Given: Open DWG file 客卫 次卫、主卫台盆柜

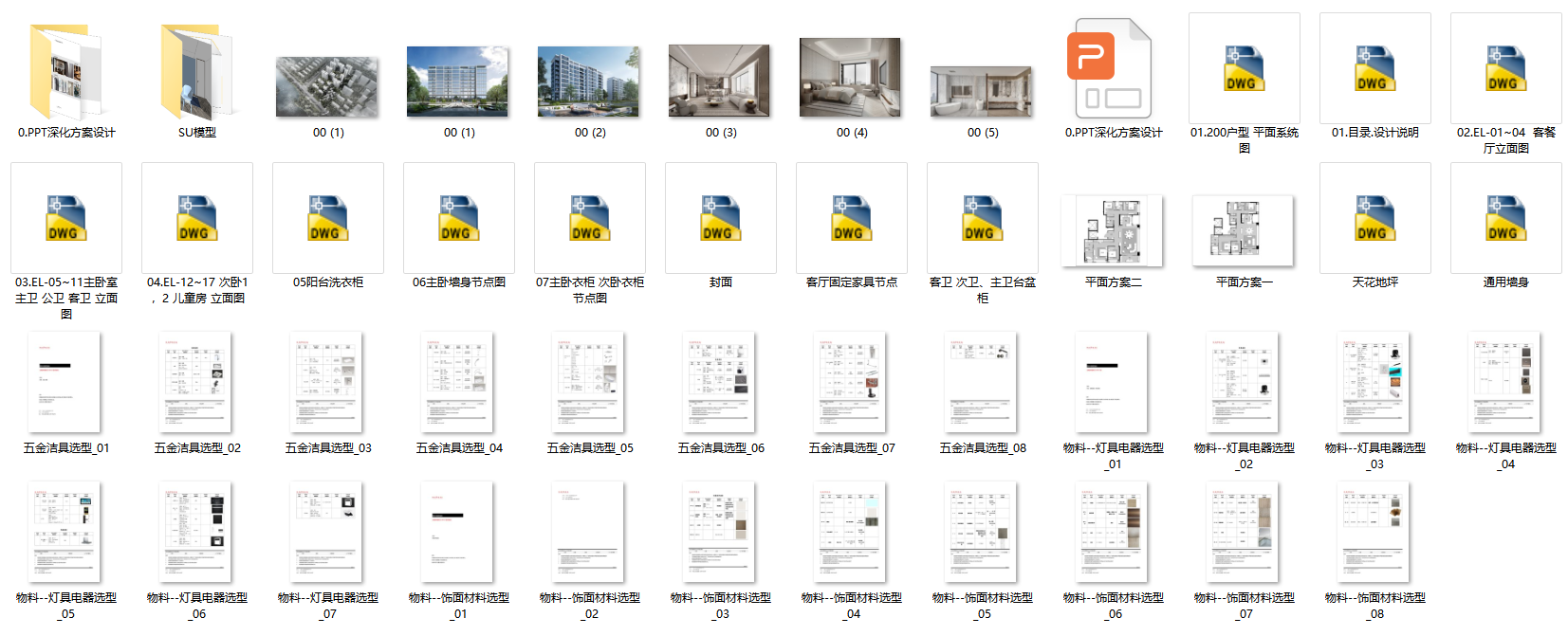Looking at the screenshot, I should (x=982, y=218).
